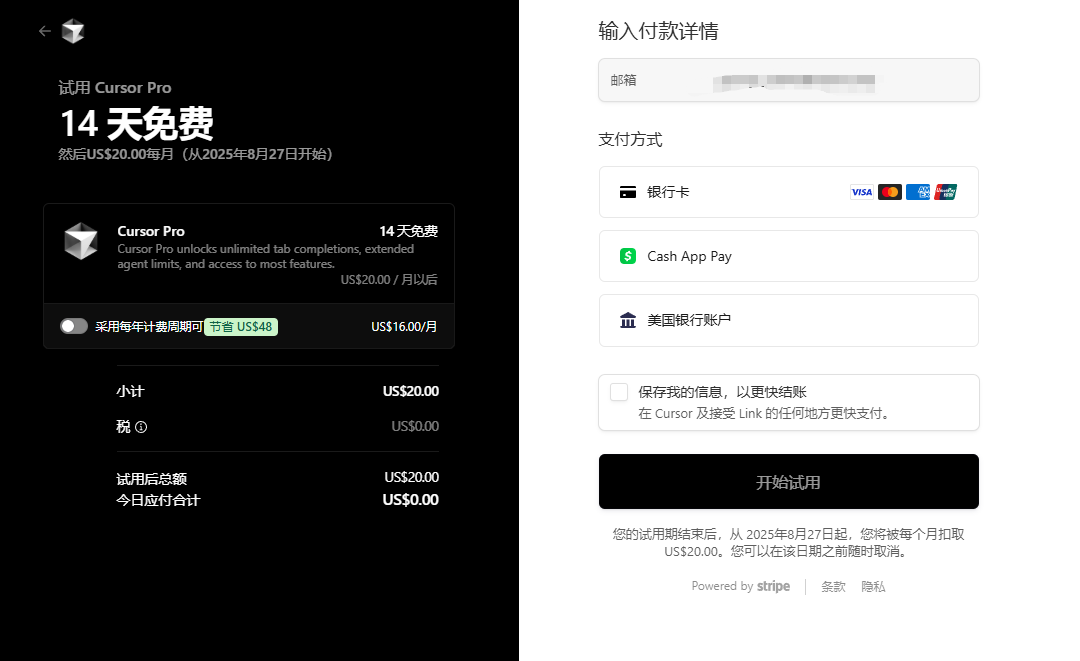Click the American Express logo
1080x661 pixels.
tap(917, 192)
